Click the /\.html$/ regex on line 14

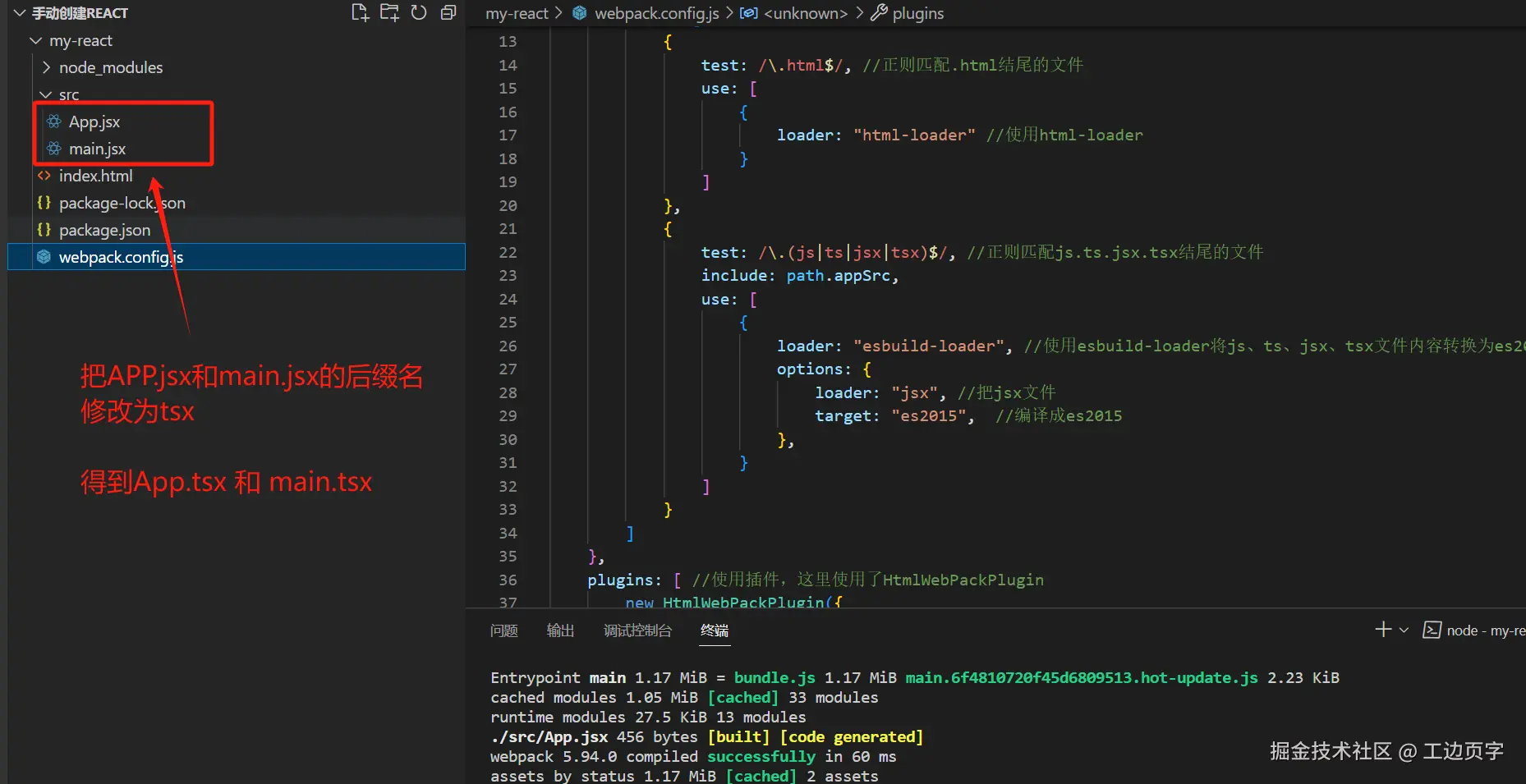(x=801, y=65)
